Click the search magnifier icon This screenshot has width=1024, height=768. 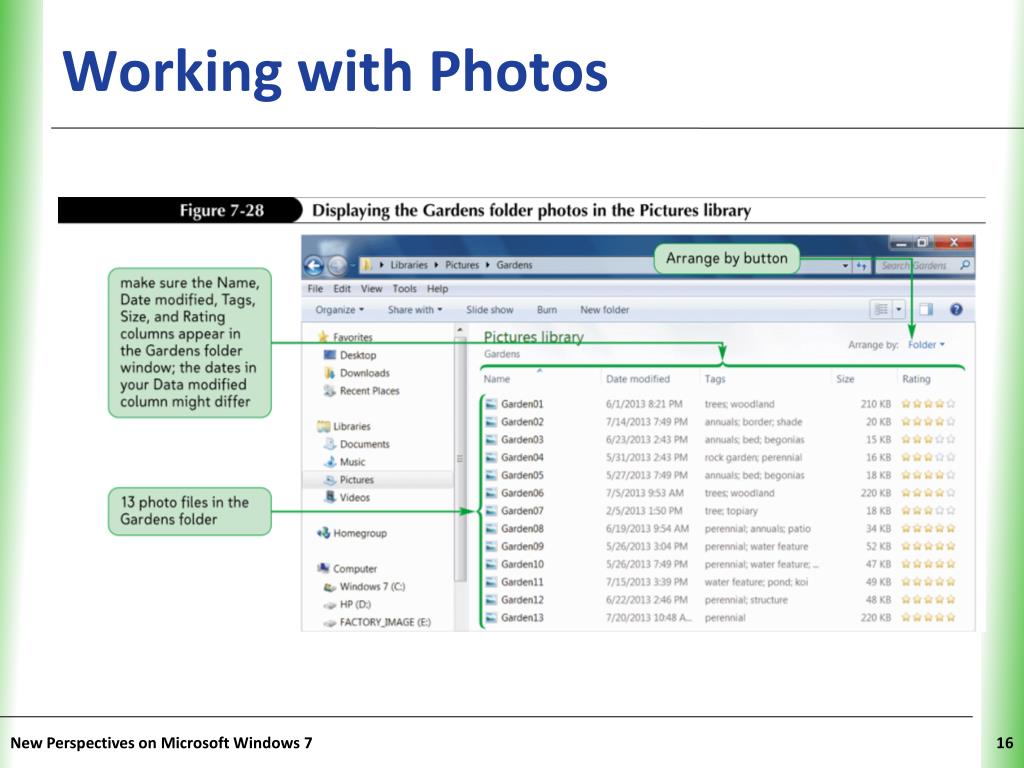coord(965,265)
